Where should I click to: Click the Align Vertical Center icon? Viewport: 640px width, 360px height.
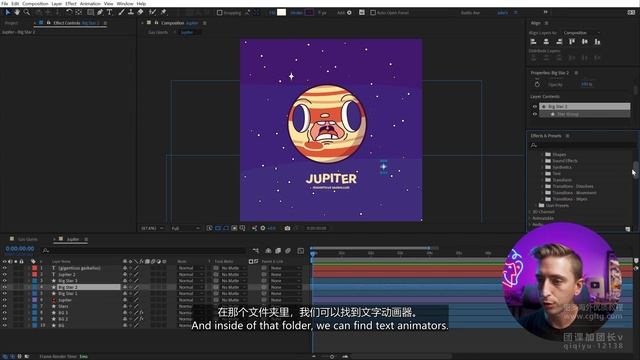pyautogui.click(x=584, y=42)
